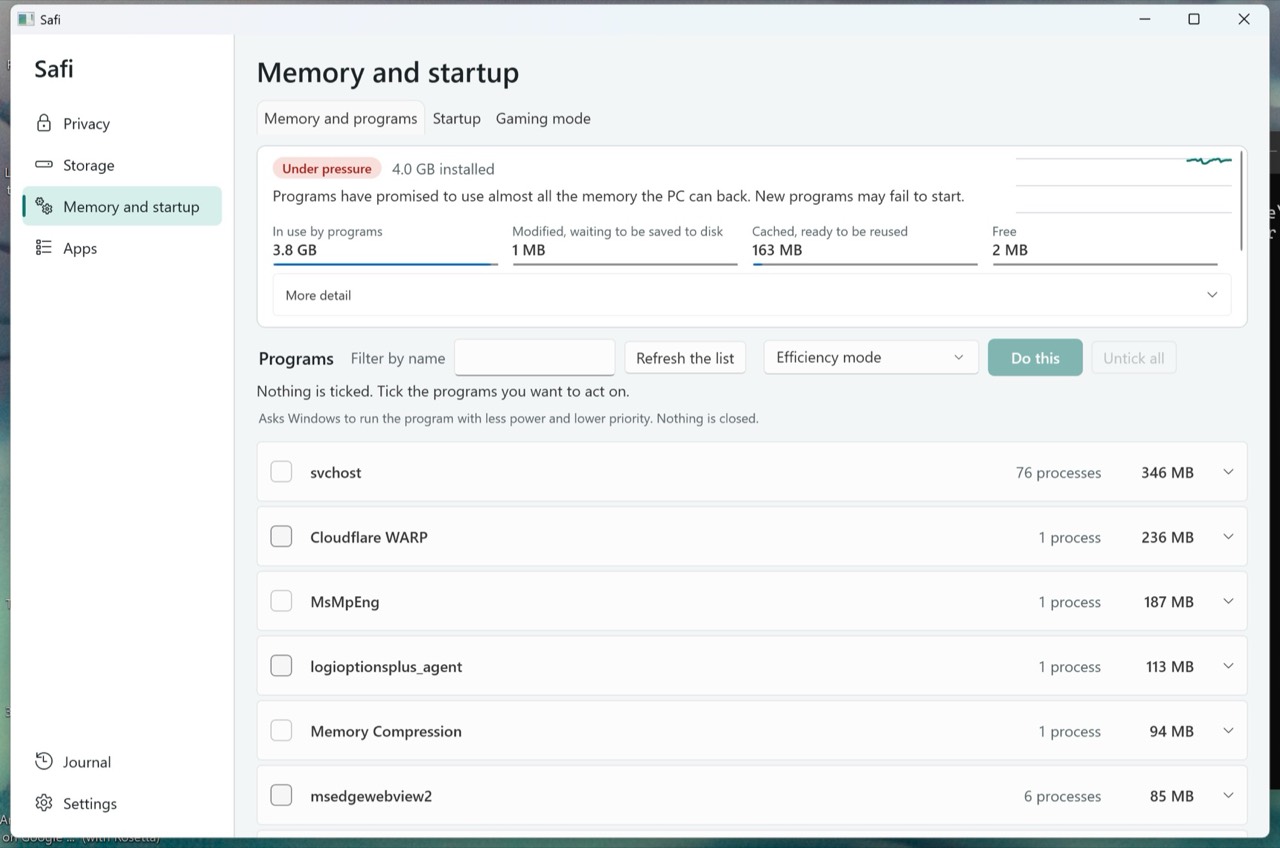Click the Journal history clock icon

(43, 761)
